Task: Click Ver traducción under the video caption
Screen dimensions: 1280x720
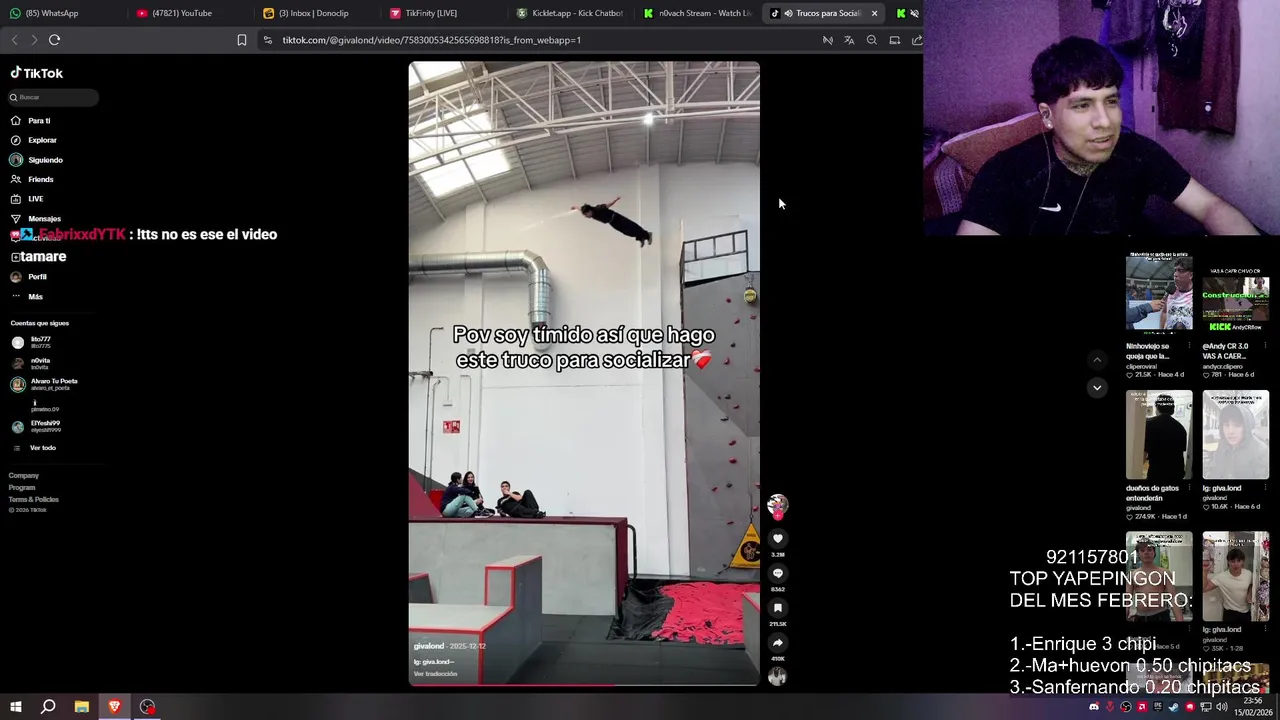Action: 435,674
